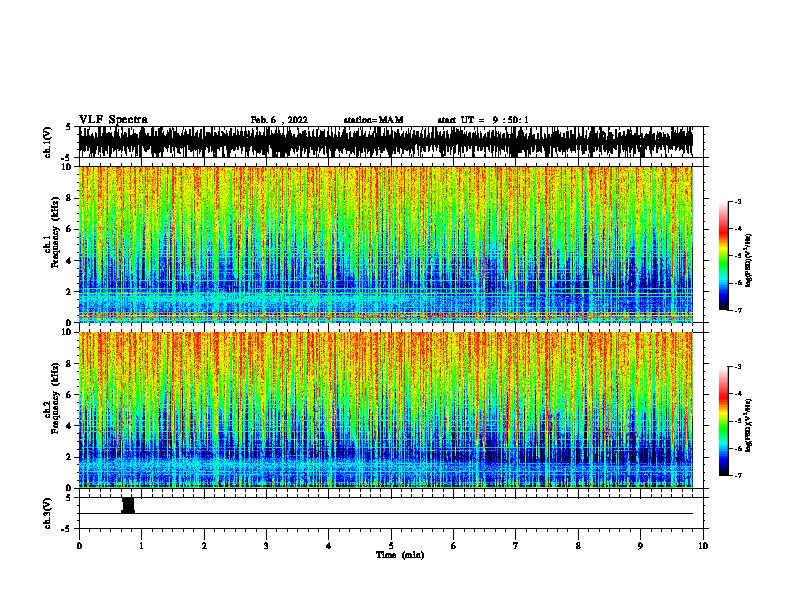Click the 'Feb. 6 , 2022' date text
The width and height of the screenshot is (792, 612).
click(279, 120)
